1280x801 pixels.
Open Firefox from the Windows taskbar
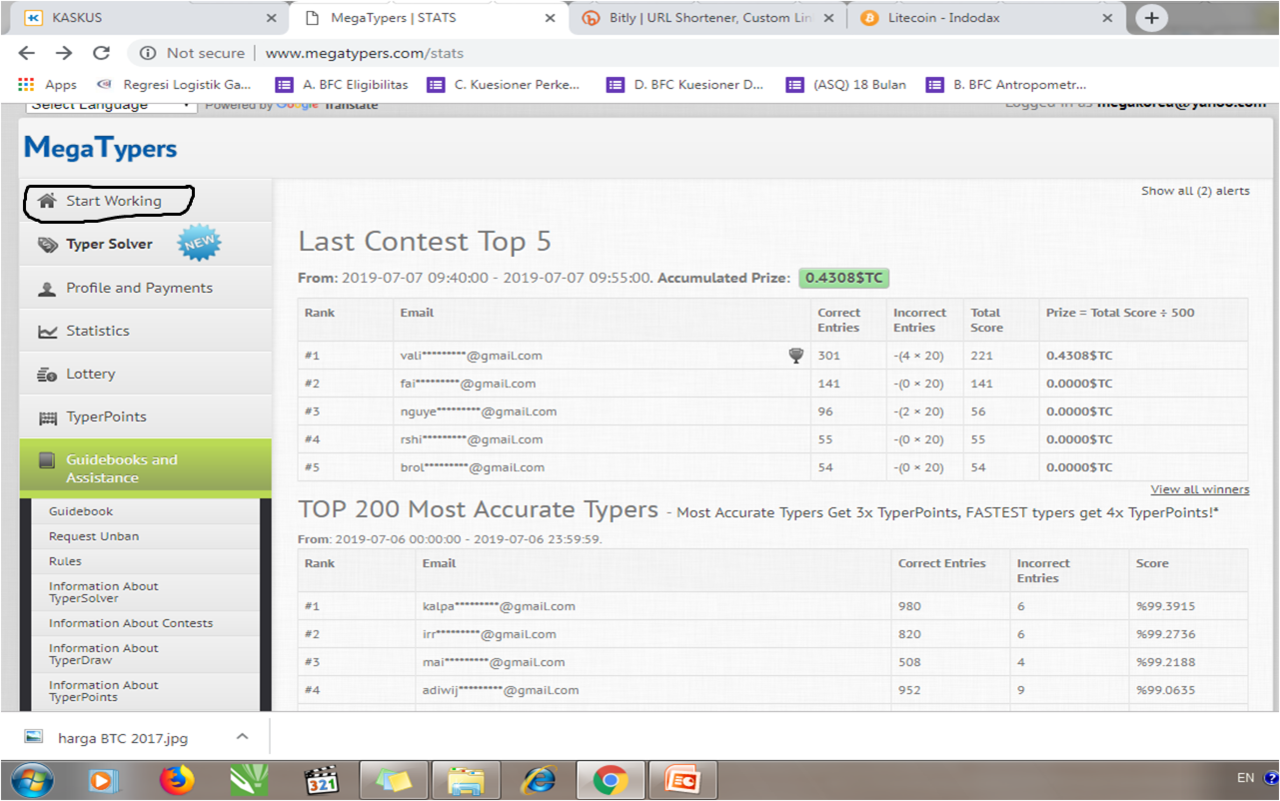[x=177, y=780]
